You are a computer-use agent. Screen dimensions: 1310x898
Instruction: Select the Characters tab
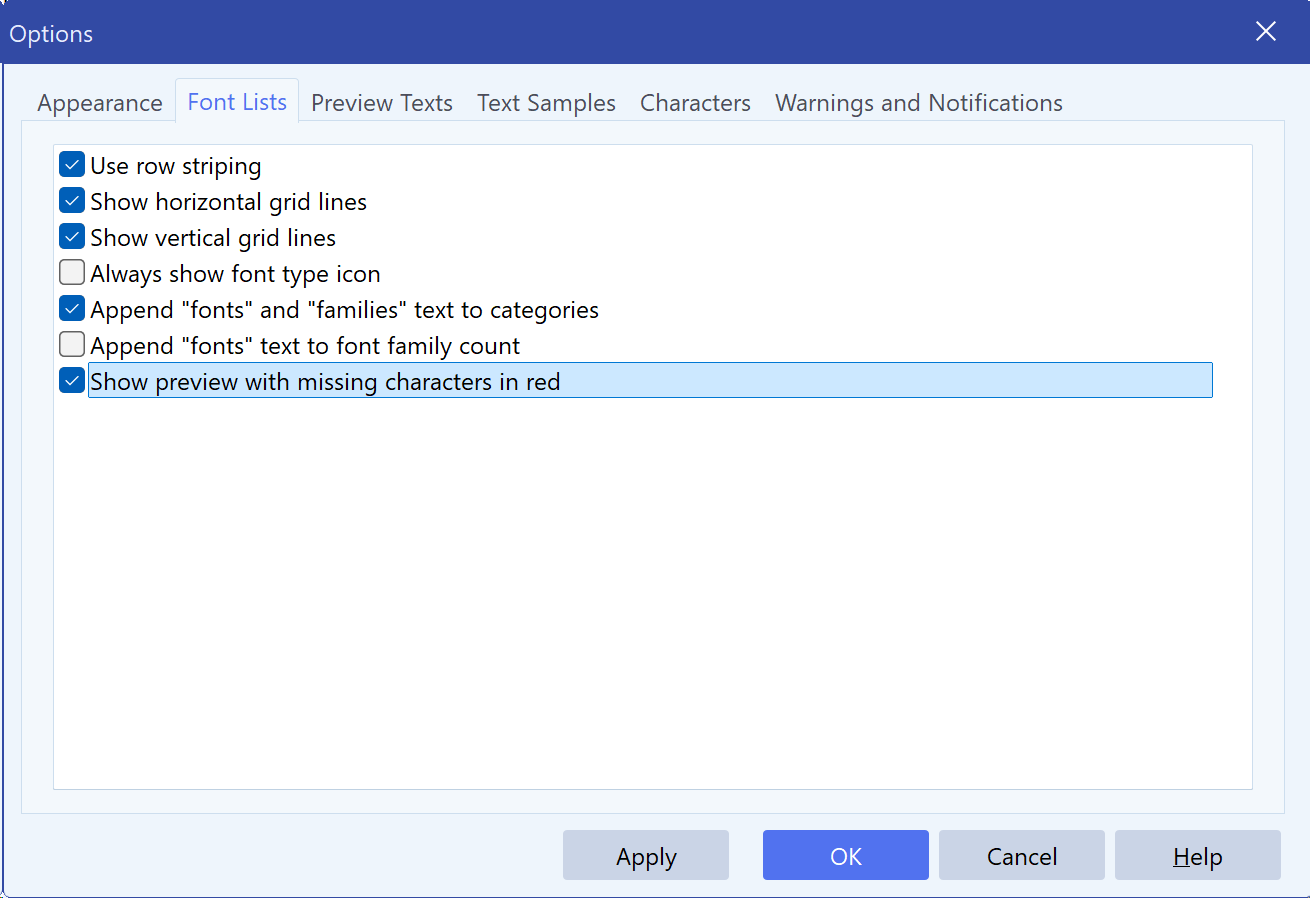[x=695, y=103]
